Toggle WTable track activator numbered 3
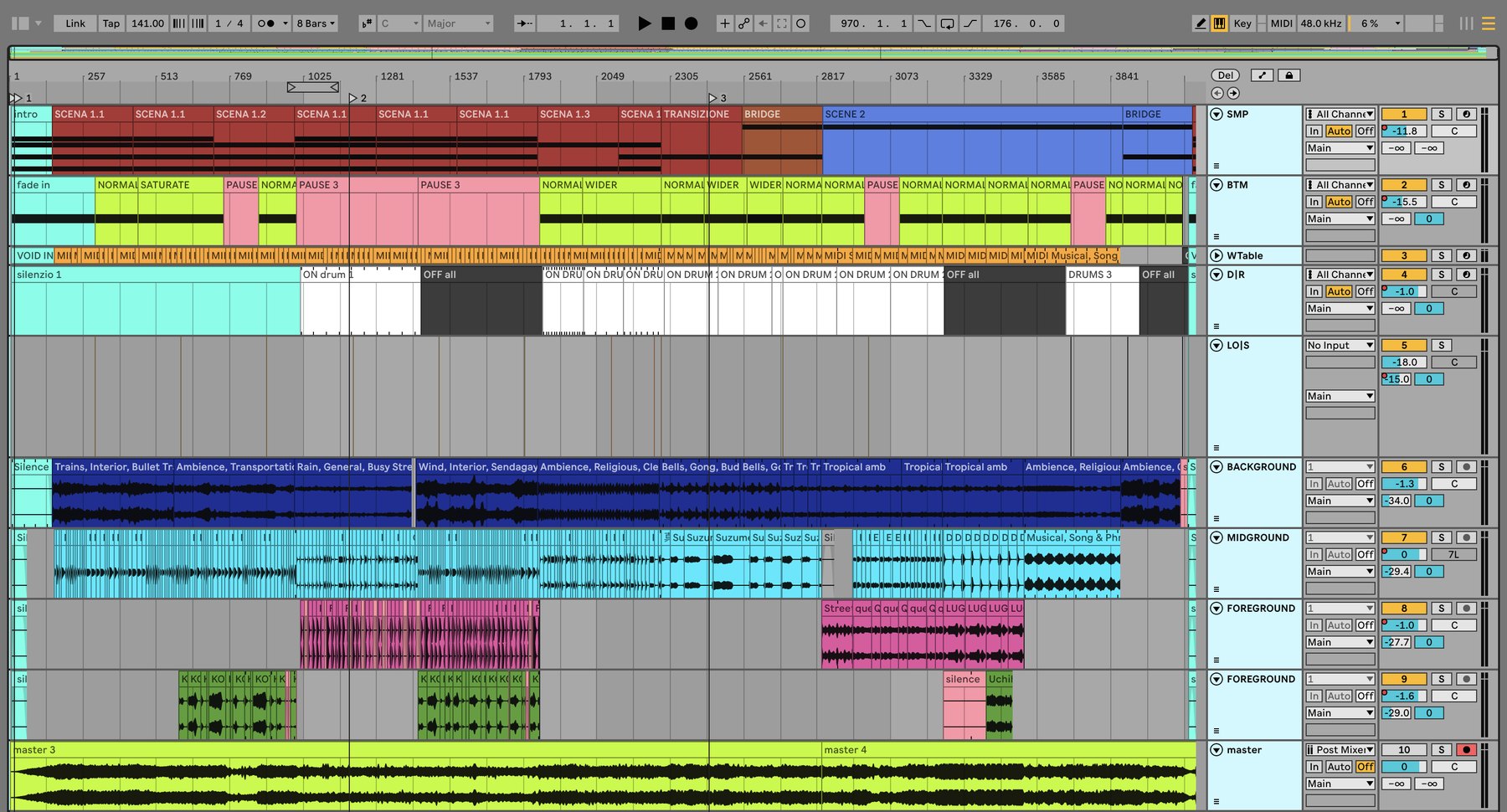The image size is (1507, 812). (x=1404, y=255)
